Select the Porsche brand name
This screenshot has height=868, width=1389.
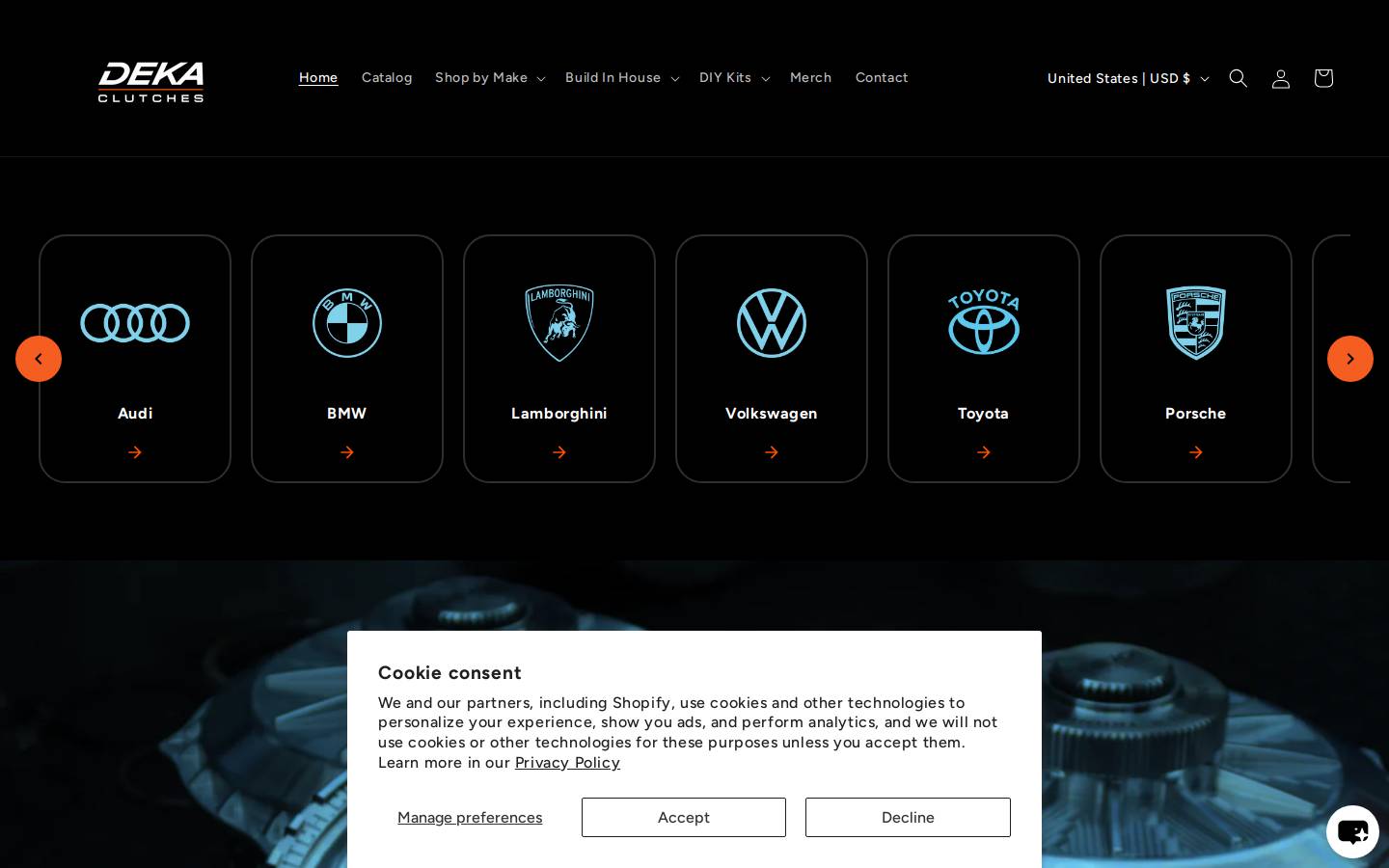pyautogui.click(x=1196, y=413)
